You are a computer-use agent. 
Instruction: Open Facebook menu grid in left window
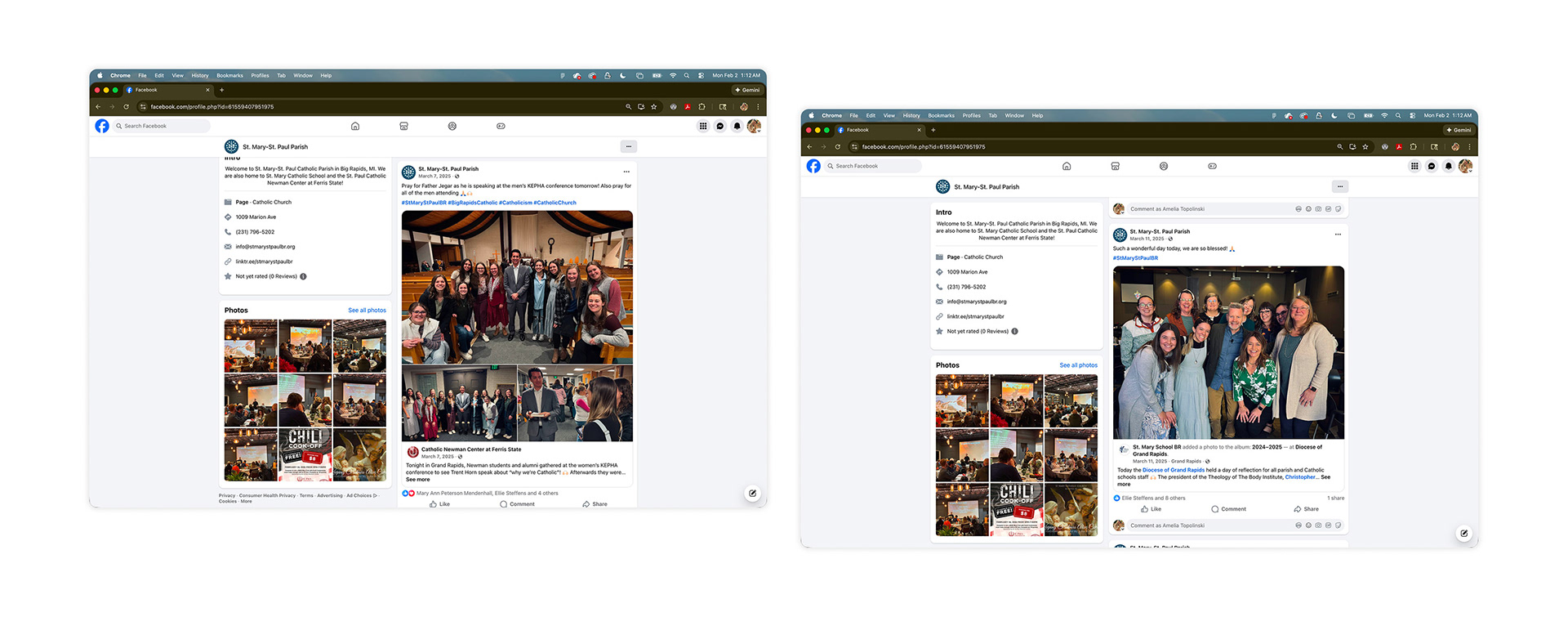(x=703, y=126)
